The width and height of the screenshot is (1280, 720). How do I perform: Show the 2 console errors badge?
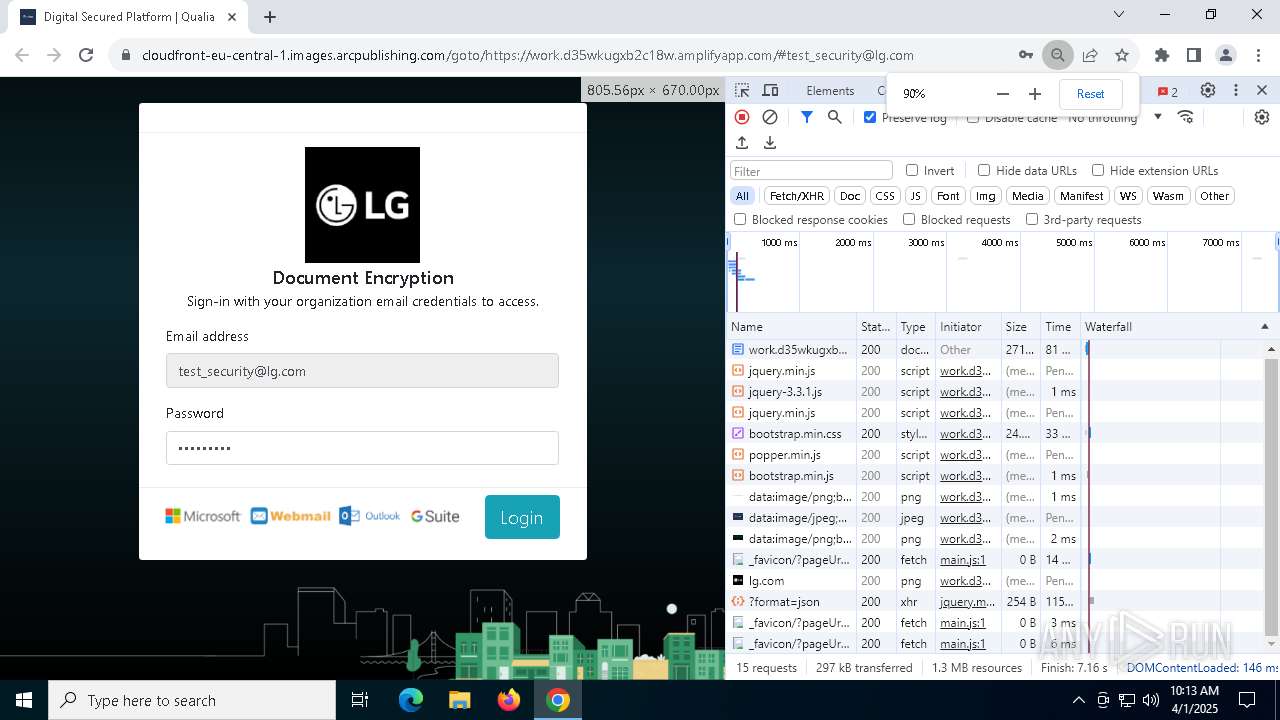pos(1168,92)
